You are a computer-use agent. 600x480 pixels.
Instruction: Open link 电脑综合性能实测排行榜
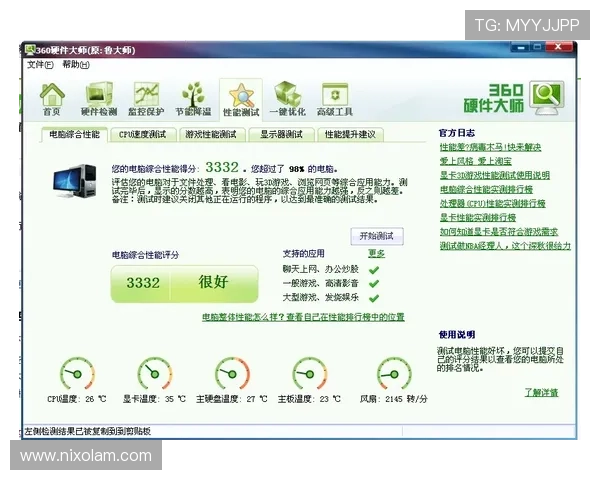486,189
